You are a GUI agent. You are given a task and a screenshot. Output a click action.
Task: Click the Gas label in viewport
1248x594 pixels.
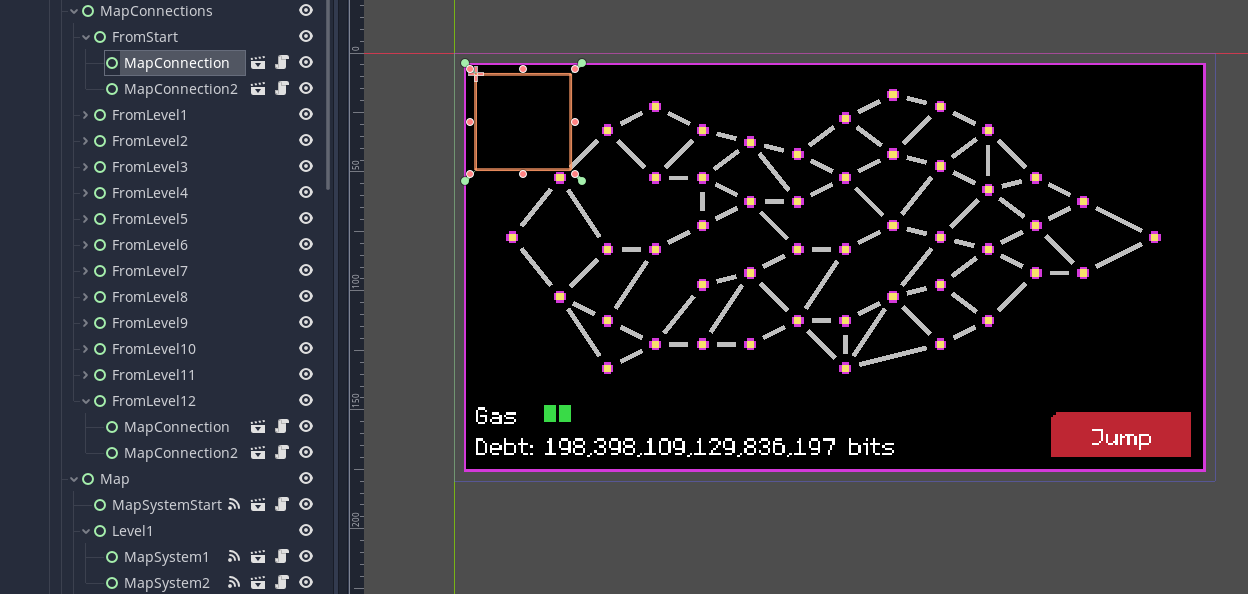point(497,415)
